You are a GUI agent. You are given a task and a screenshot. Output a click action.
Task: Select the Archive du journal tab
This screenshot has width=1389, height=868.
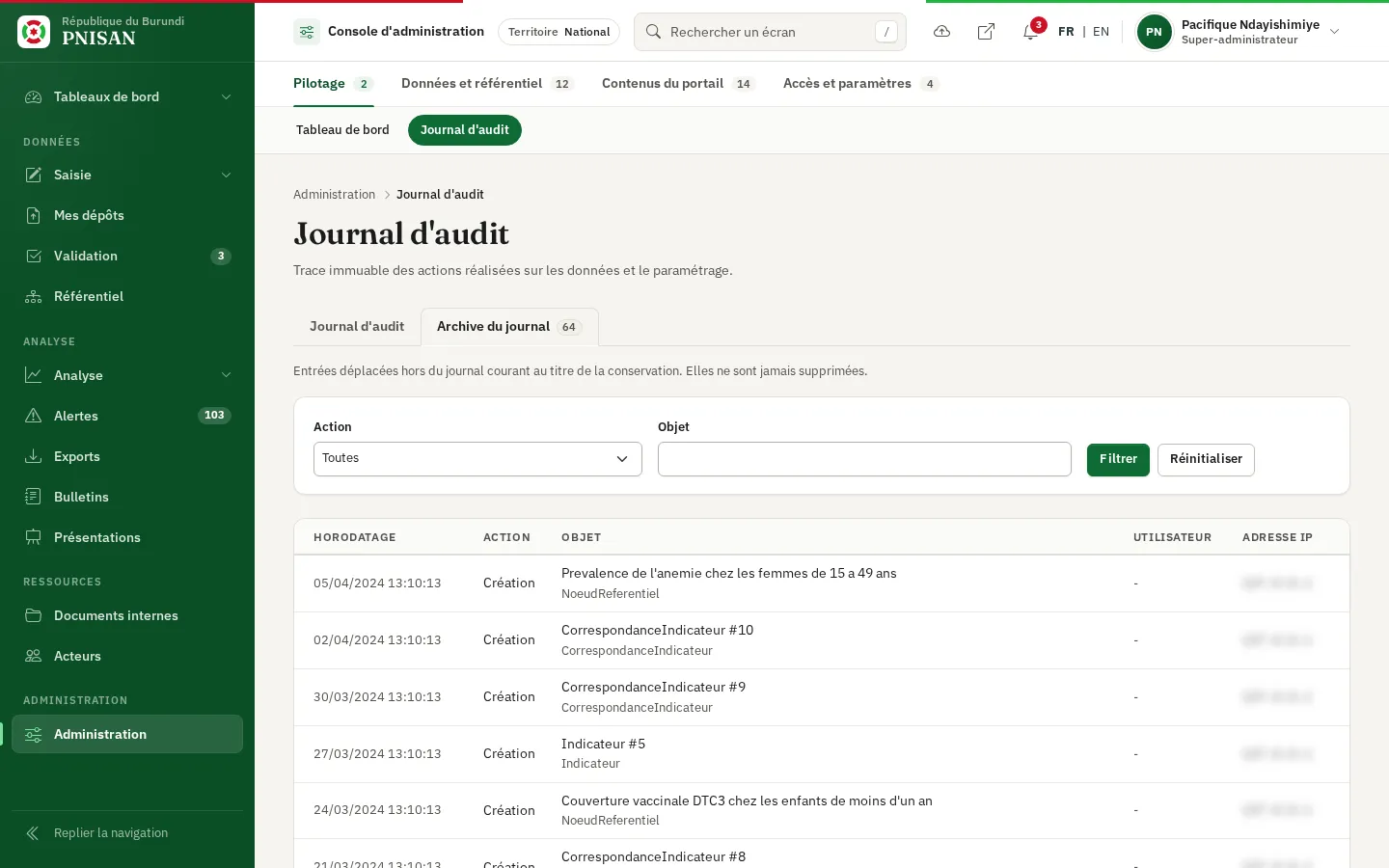509,327
